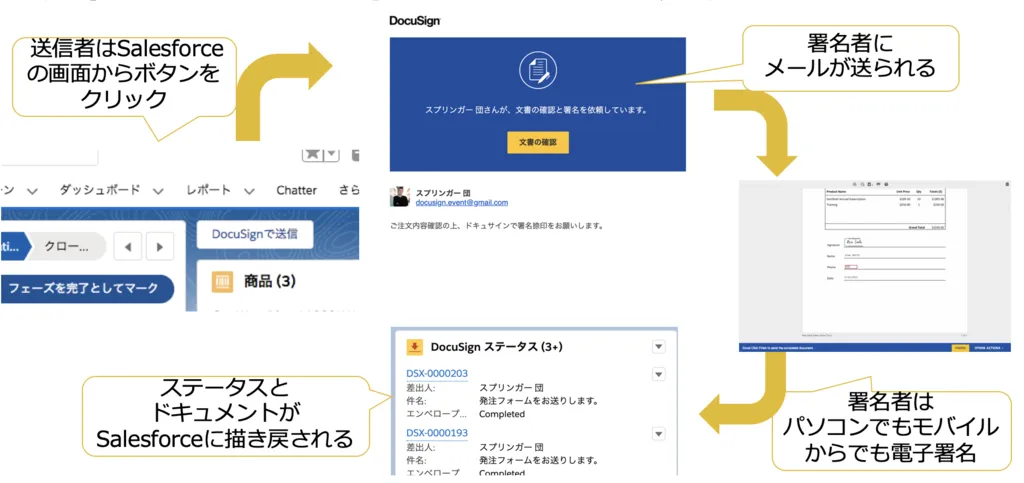
Task: Open the favorites list dropdown arrow beside the star
Action: 332,154
